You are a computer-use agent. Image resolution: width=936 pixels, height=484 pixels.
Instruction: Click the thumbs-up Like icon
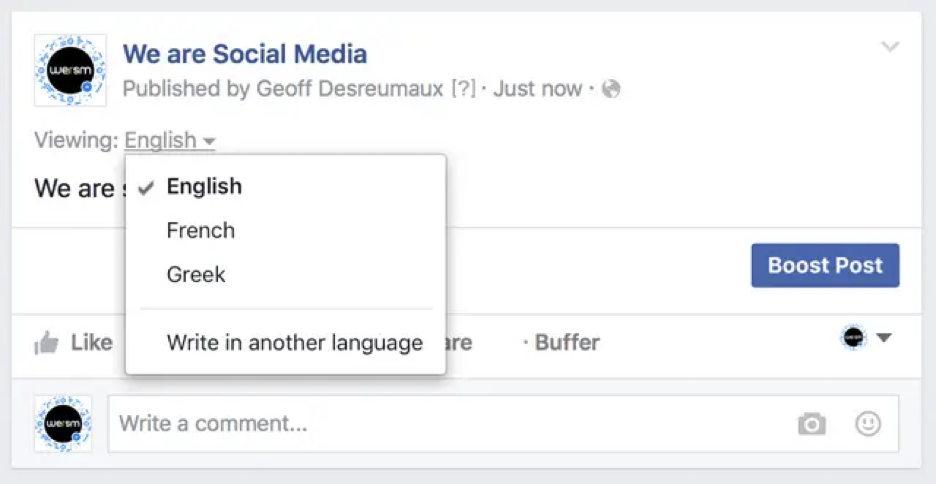tap(46, 344)
